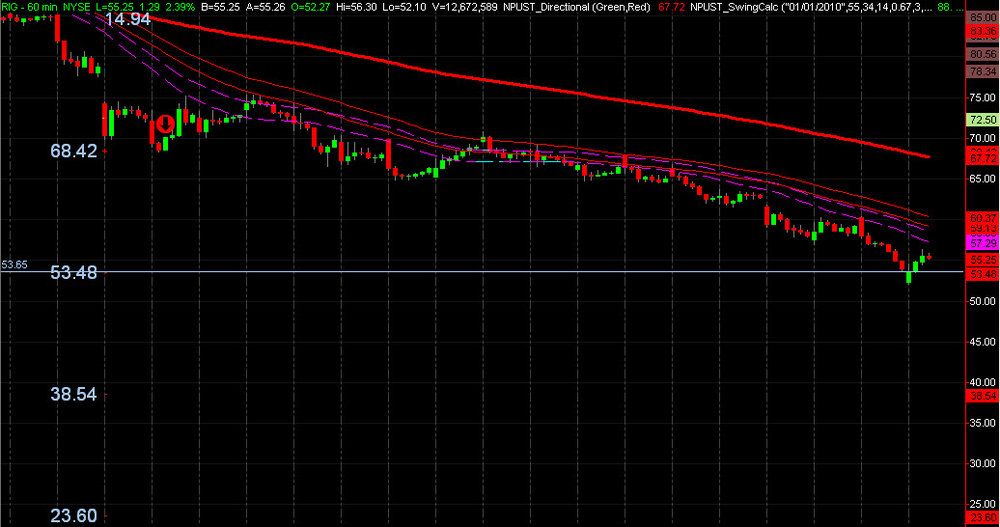Click the 'RIG - 60 min' symbol label
The width and height of the screenshot is (1000, 527).
coord(29,7)
